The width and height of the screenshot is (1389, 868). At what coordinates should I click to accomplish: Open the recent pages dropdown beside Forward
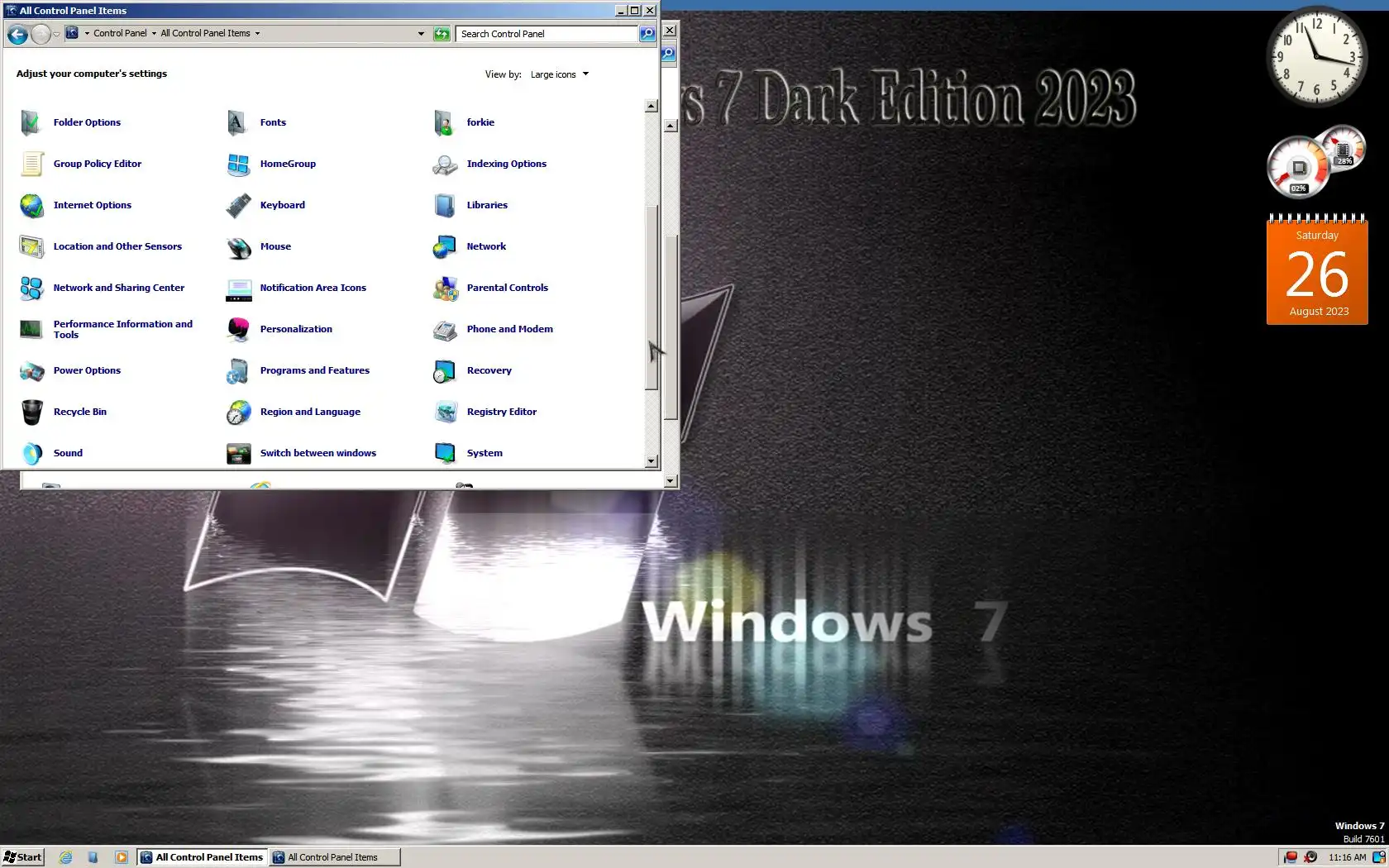[56, 35]
